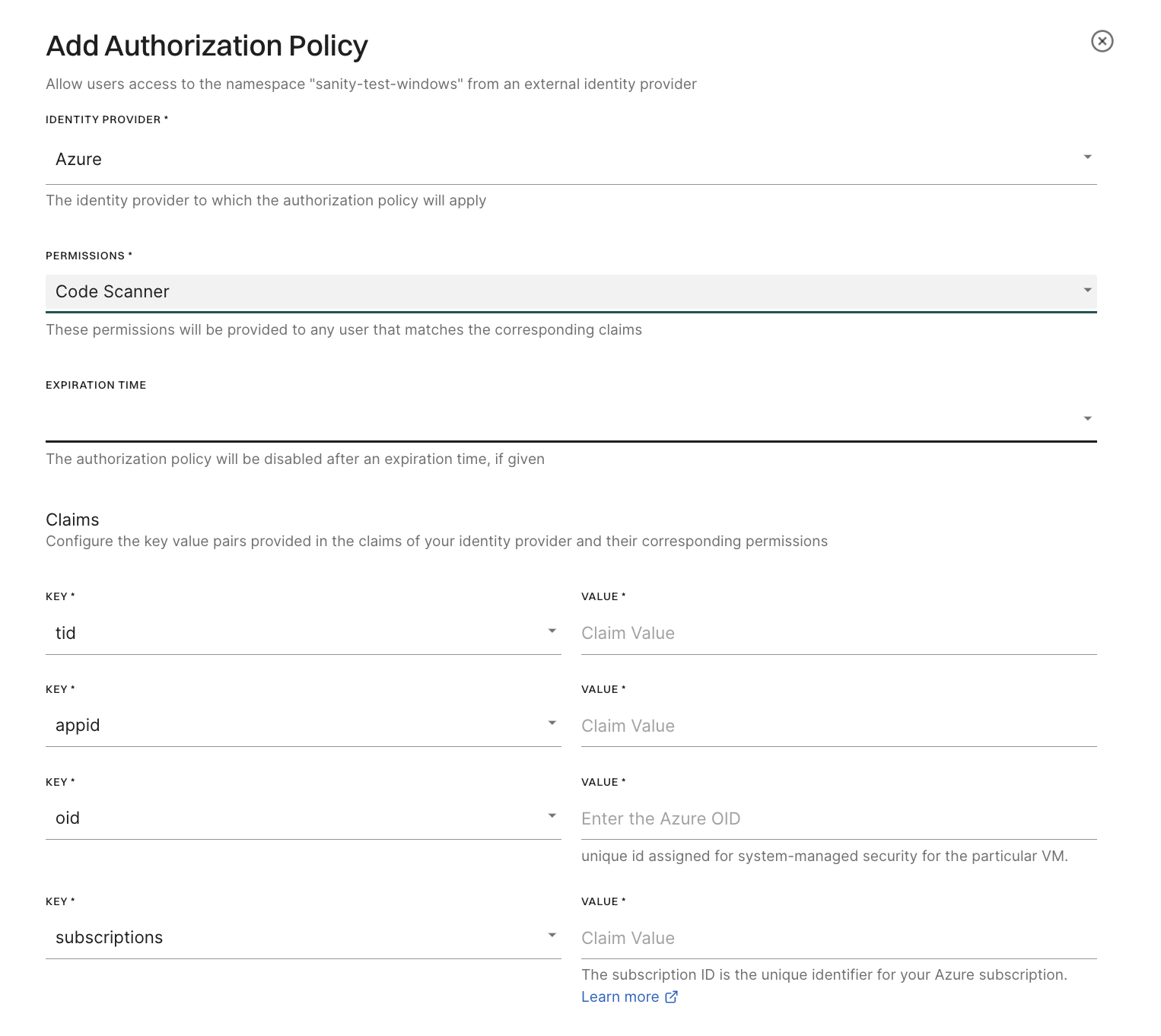Image resolution: width=1161 pixels, height=1036 pixels.
Task: Click the Permissions dropdown caret
Action: (1086, 291)
